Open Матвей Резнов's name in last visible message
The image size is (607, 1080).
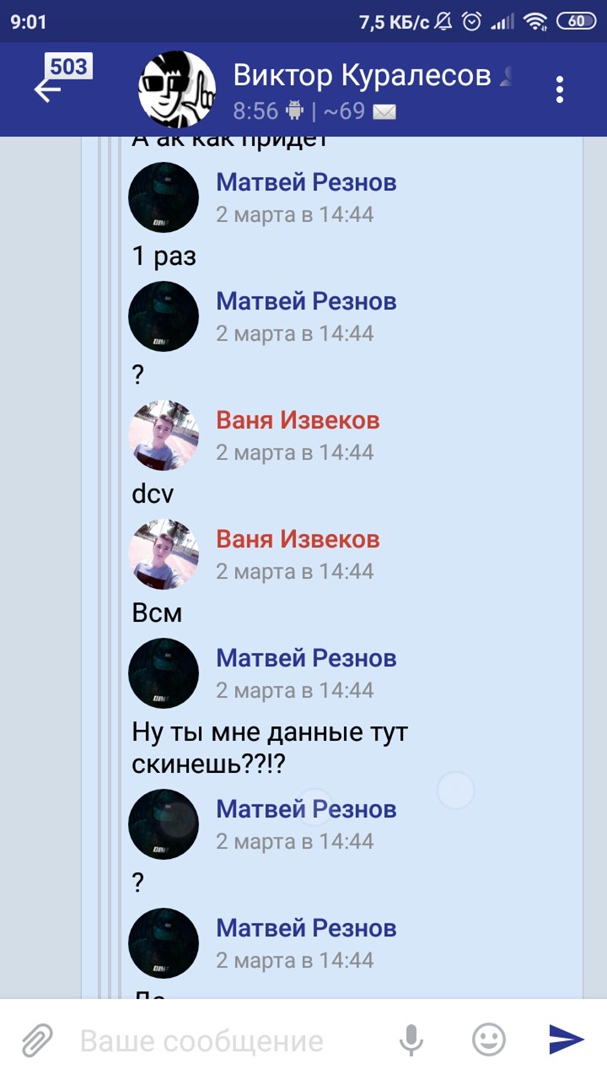307,928
